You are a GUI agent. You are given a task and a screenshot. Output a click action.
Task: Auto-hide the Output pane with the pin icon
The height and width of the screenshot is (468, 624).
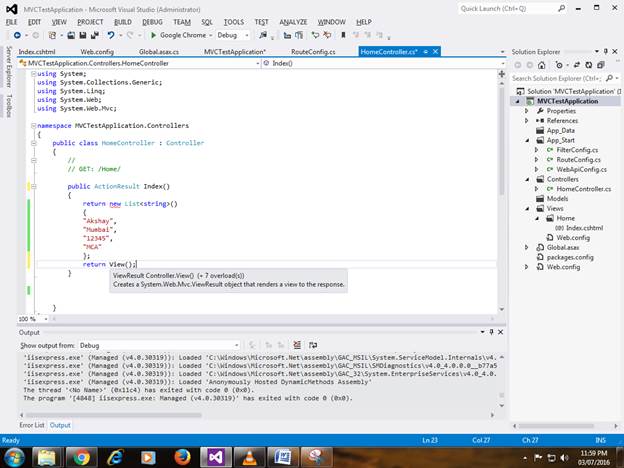[x=491, y=332]
